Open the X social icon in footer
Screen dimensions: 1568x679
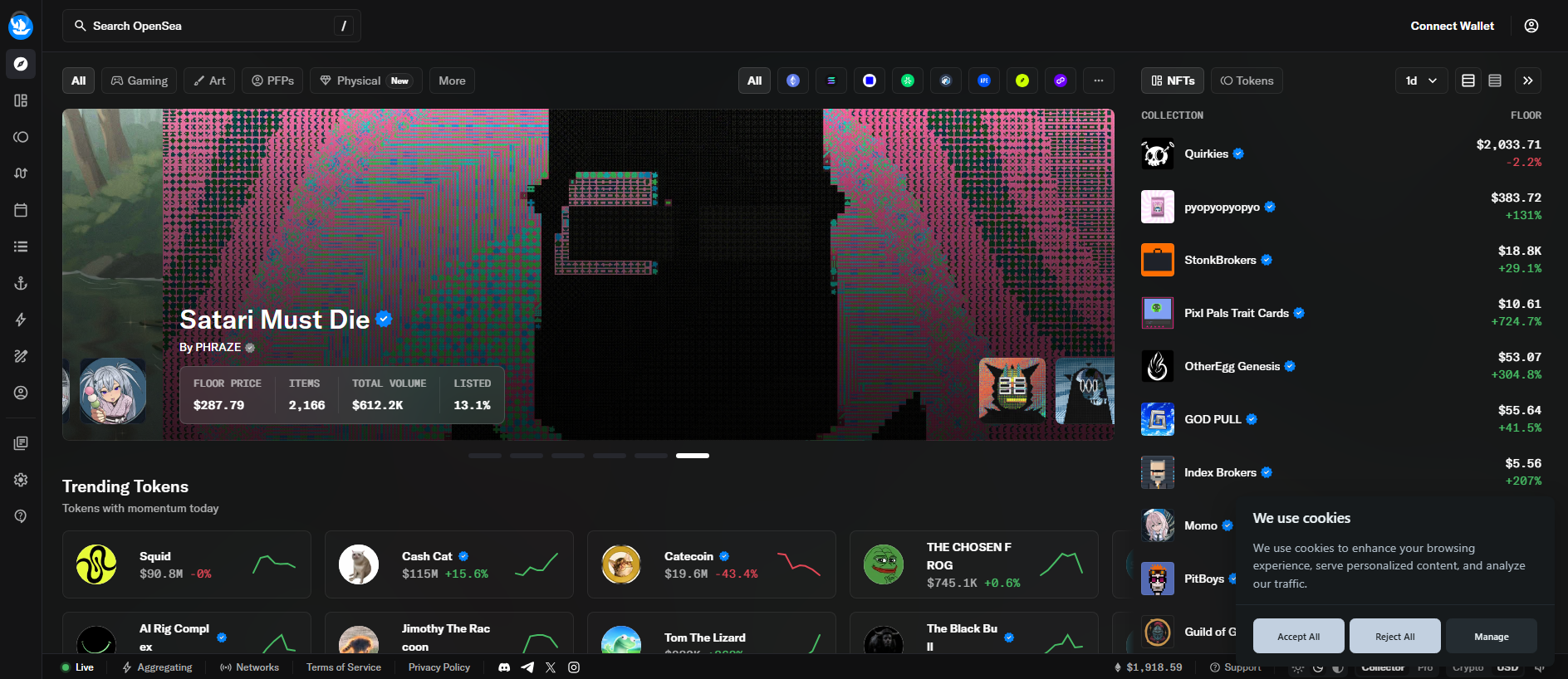pos(551,667)
